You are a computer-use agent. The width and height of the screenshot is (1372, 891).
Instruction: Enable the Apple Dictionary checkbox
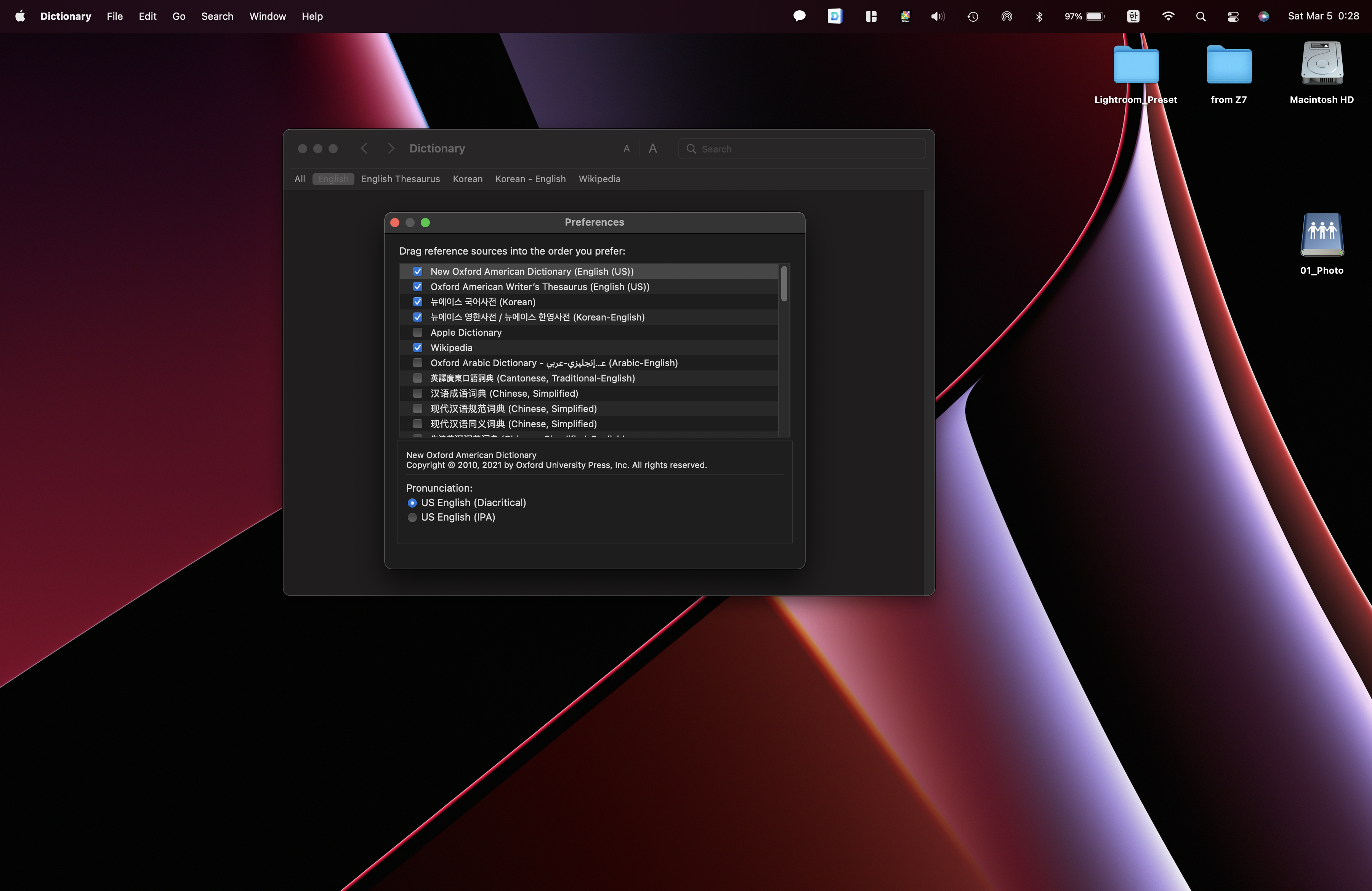click(418, 333)
